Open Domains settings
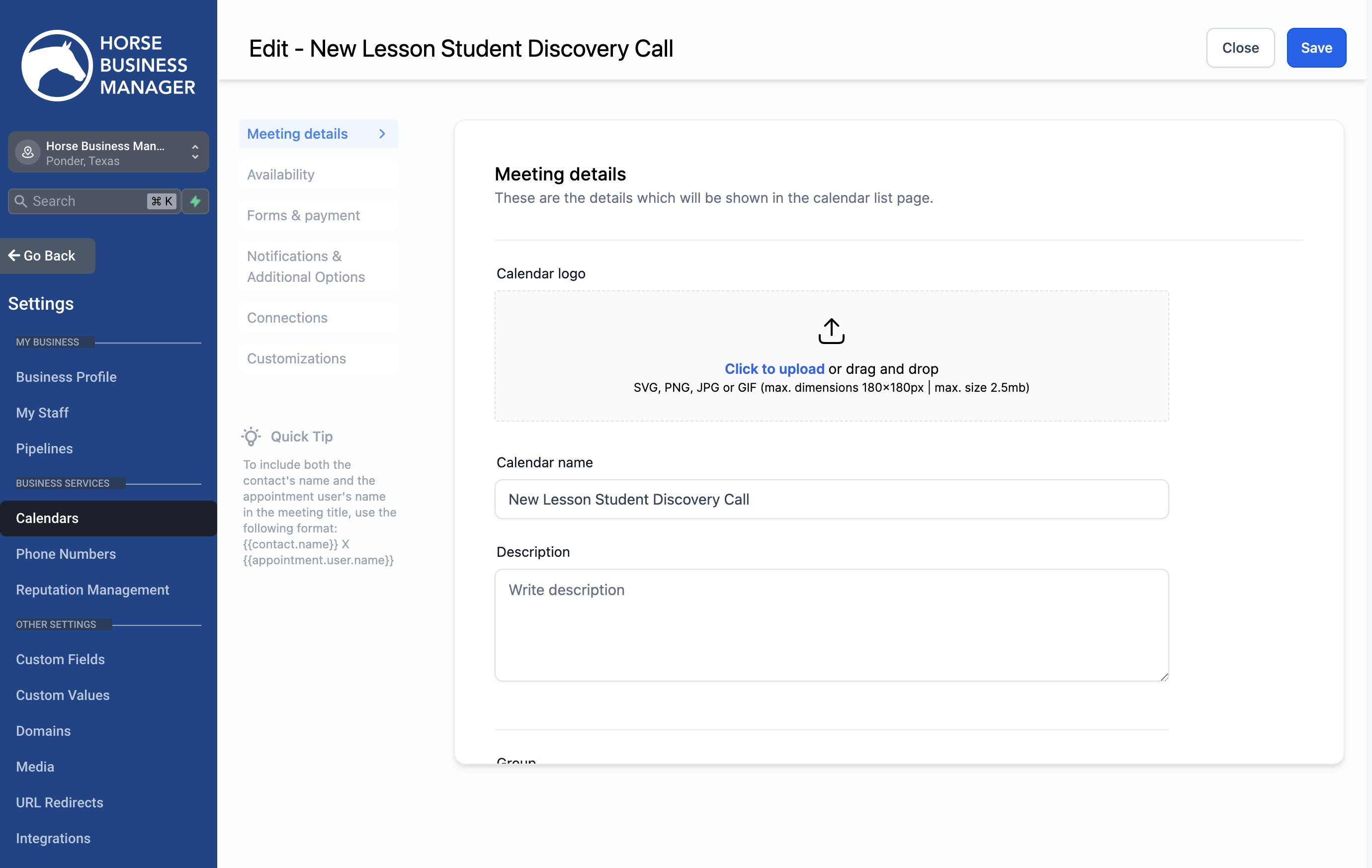 (x=43, y=731)
